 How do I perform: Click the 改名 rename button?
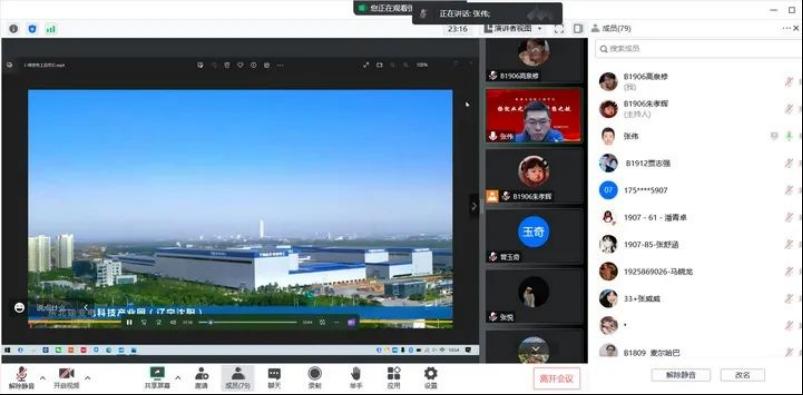tap(743, 375)
